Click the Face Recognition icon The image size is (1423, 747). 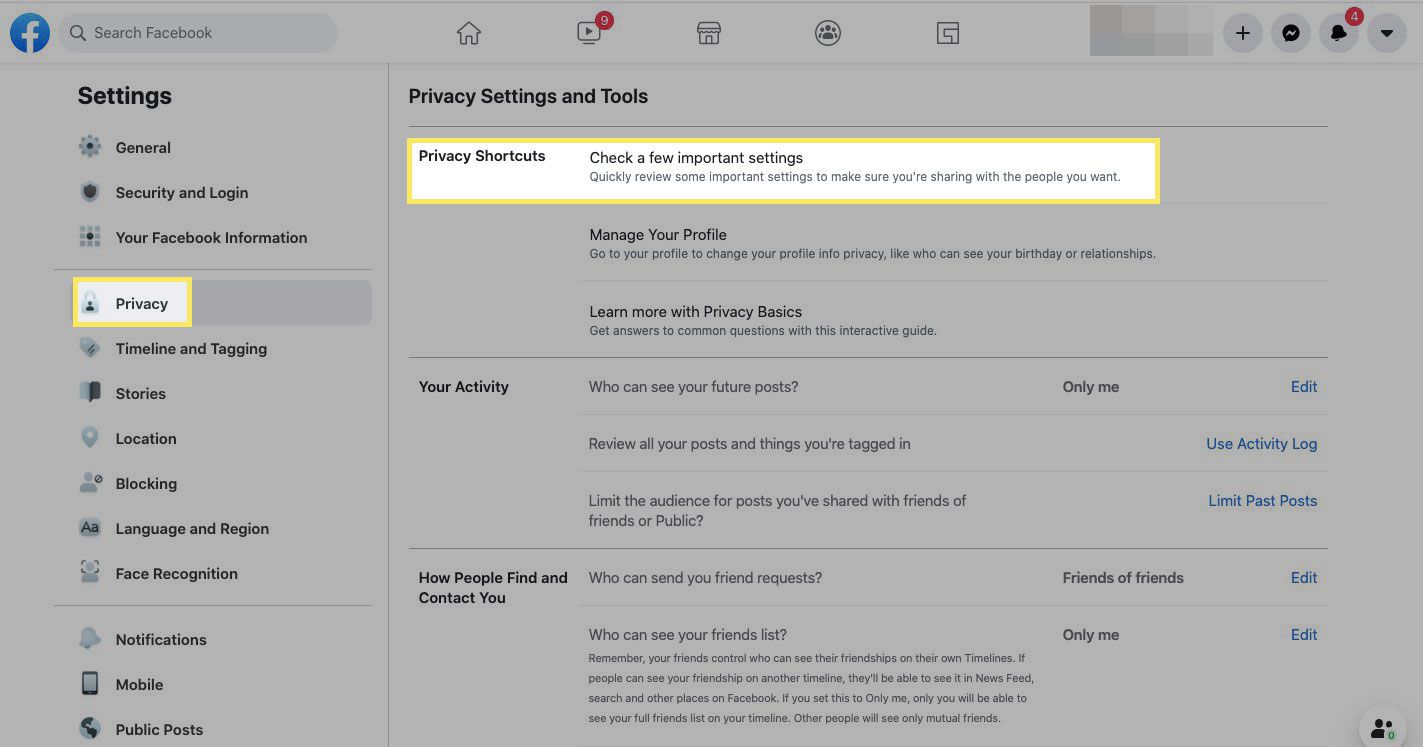90,573
